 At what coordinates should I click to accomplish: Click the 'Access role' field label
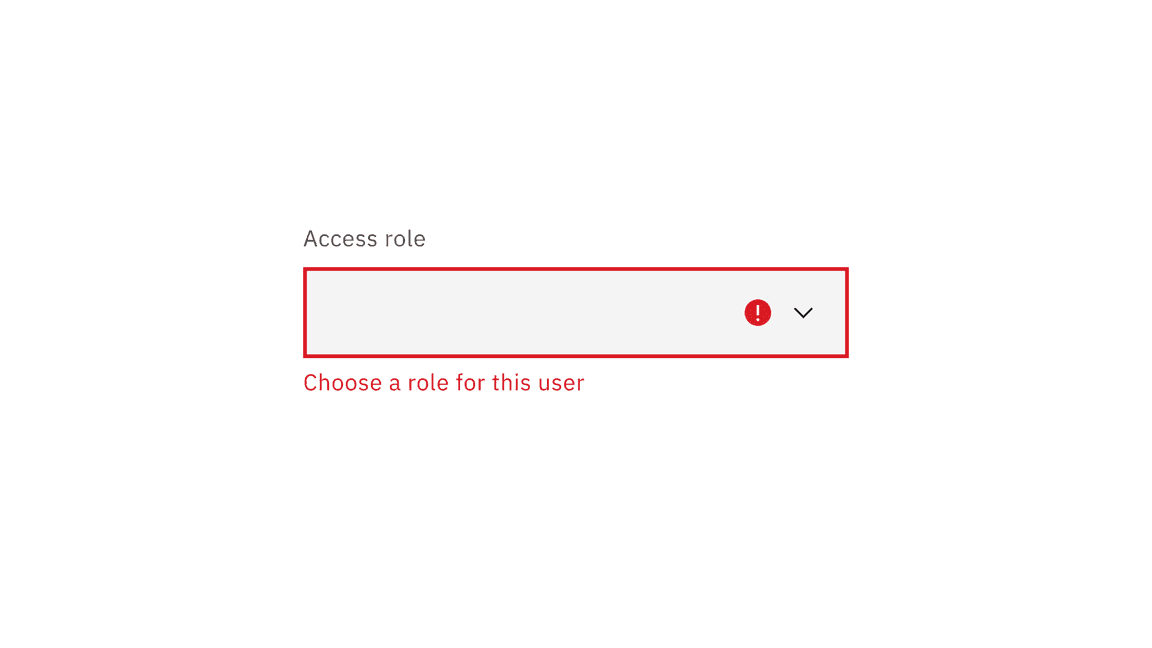[364, 238]
